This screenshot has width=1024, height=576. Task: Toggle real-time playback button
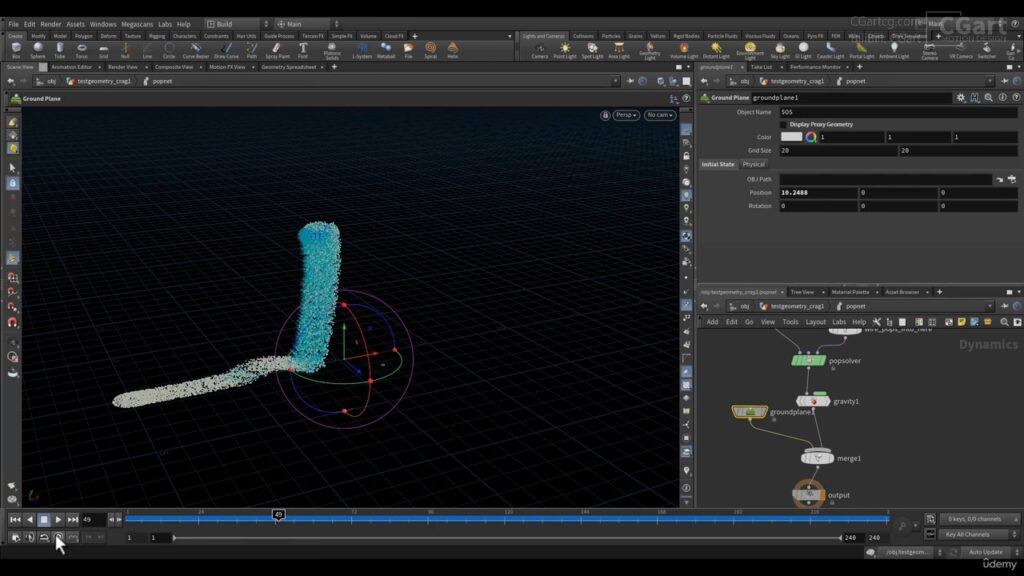[x=59, y=537]
